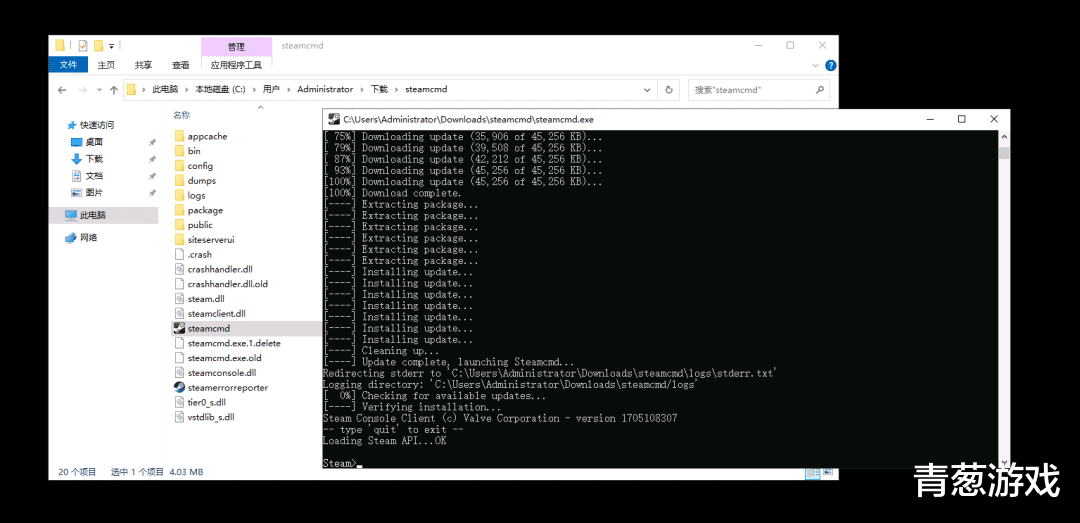Switch to the 主页 ribbon tab
The width and height of the screenshot is (1080, 523).
pyautogui.click(x=106, y=65)
